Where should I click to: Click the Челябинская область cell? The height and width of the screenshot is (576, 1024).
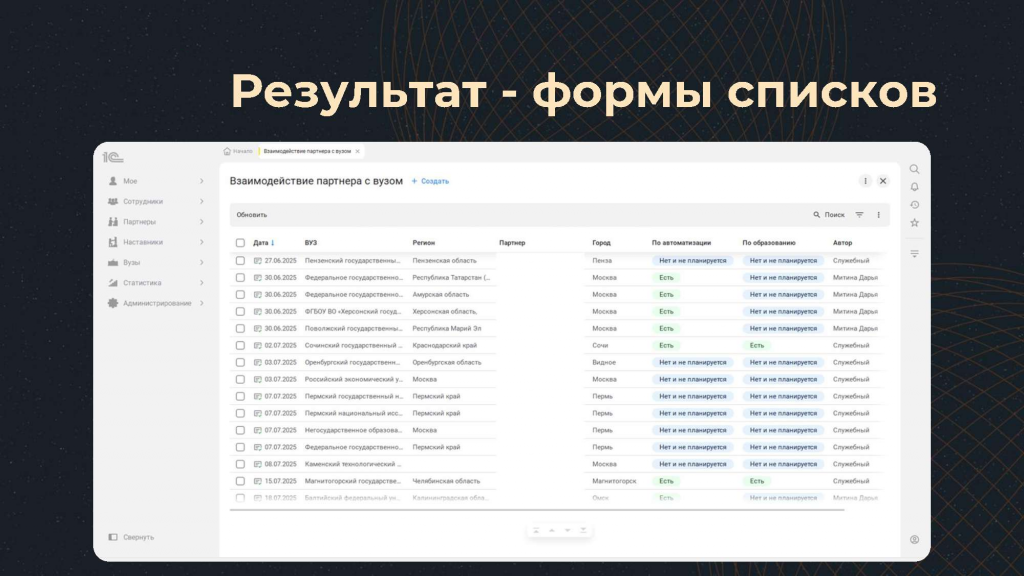pos(446,481)
